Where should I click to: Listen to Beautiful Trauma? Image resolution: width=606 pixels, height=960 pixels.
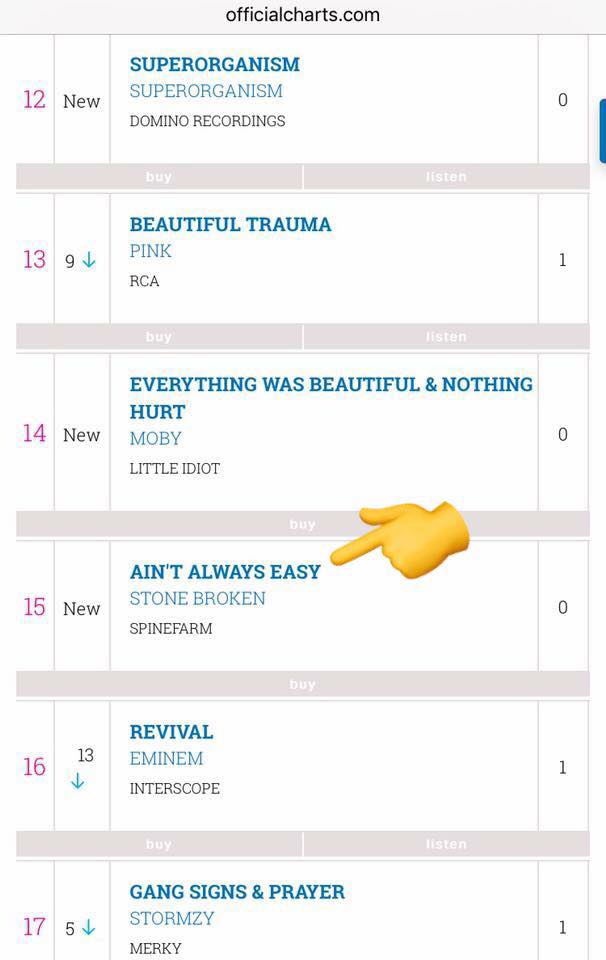pos(447,337)
